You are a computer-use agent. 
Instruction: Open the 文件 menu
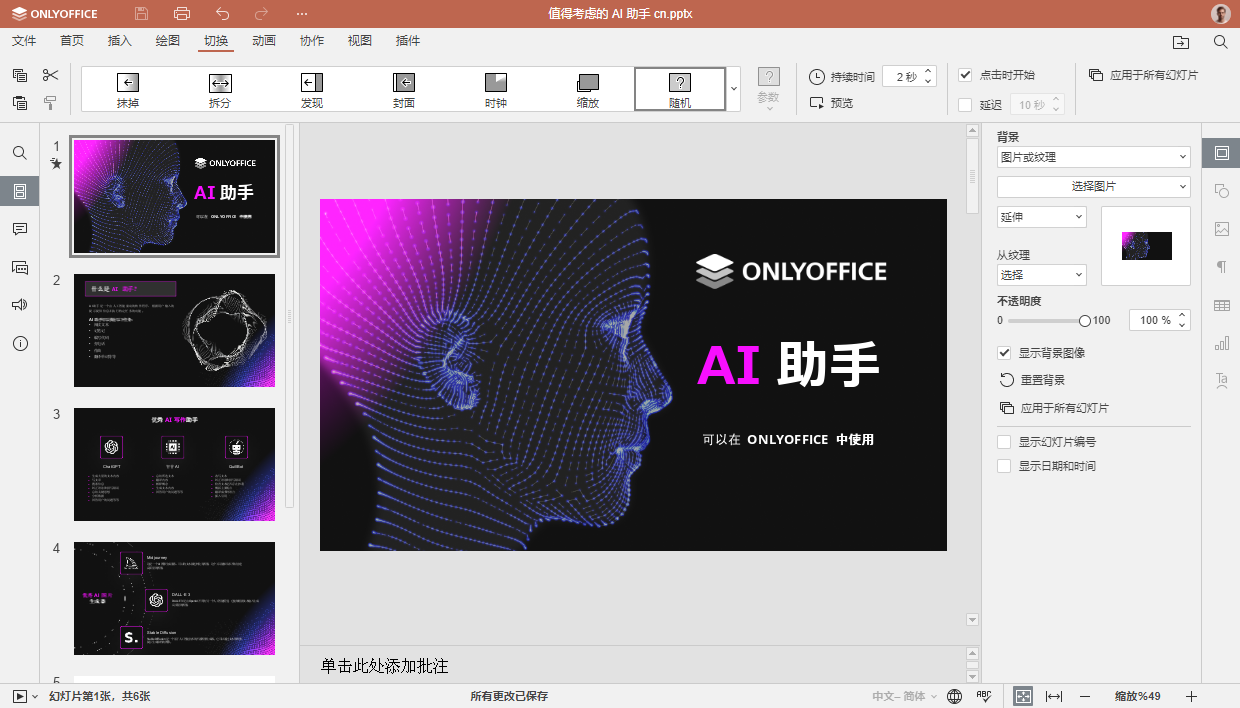point(24,41)
